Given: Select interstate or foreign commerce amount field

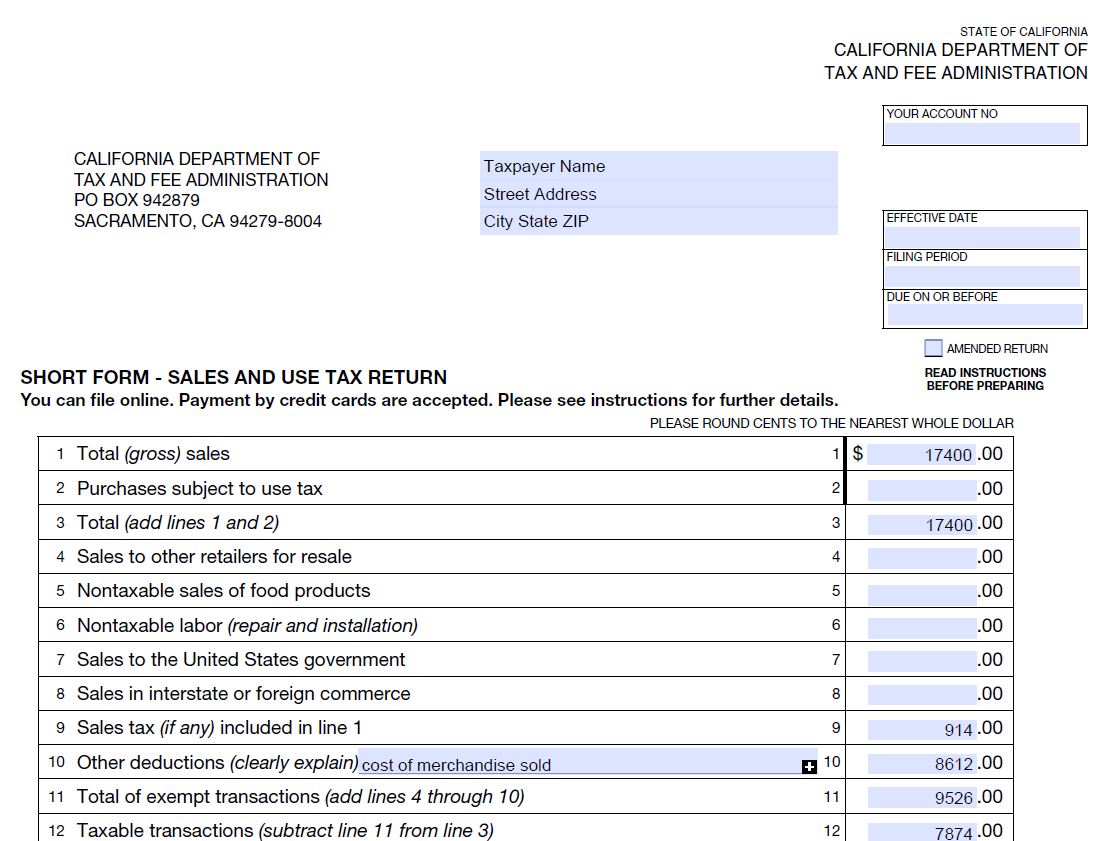Looking at the screenshot, I should coord(921,695).
